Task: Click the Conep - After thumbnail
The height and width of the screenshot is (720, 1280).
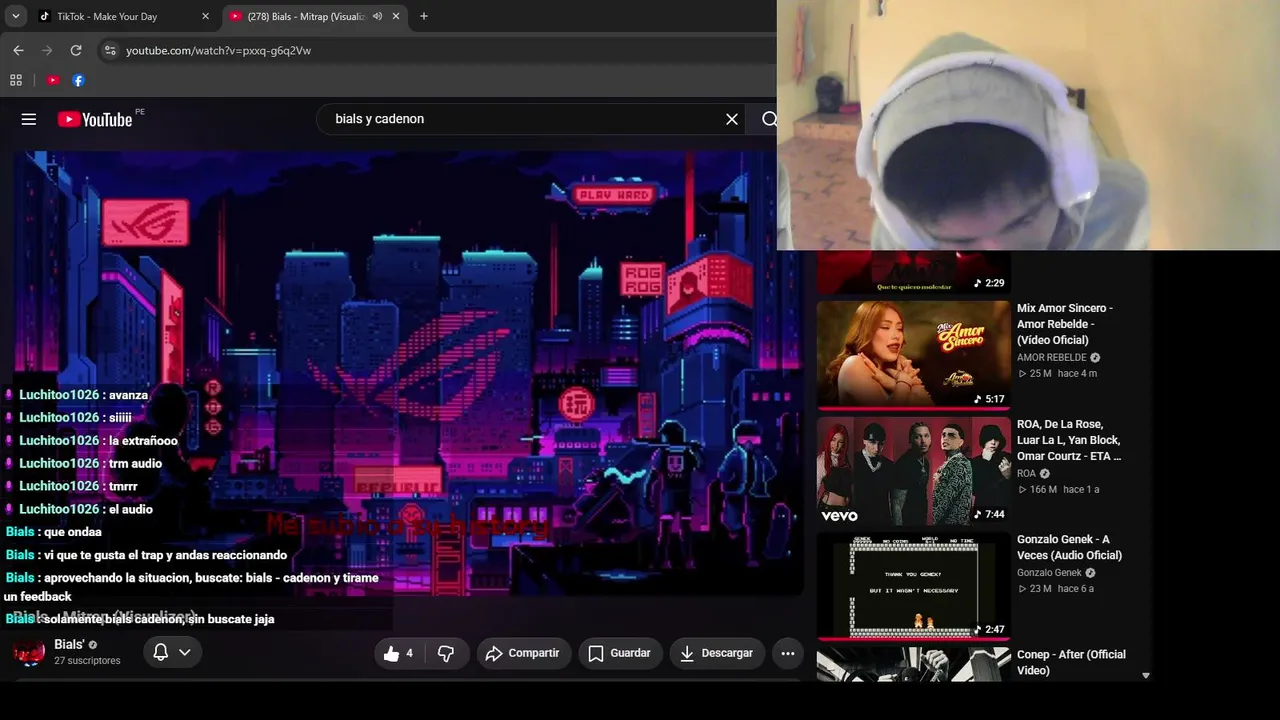Action: point(914,664)
